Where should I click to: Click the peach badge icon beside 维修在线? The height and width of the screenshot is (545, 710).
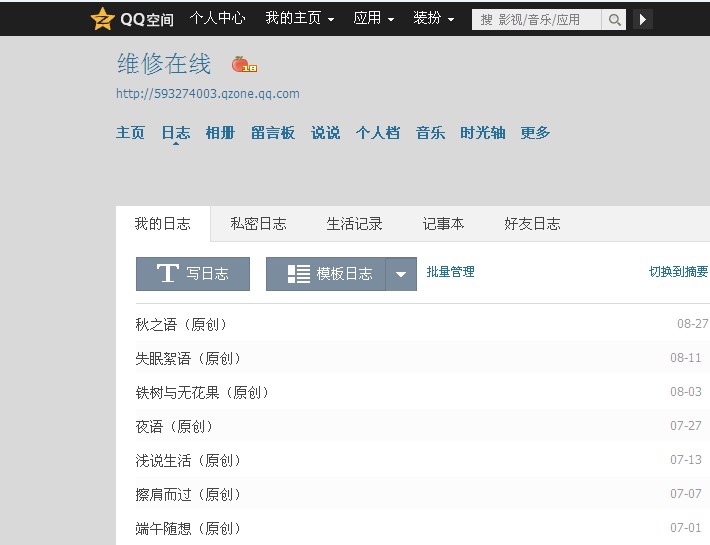pyautogui.click(x=242, y=65)
